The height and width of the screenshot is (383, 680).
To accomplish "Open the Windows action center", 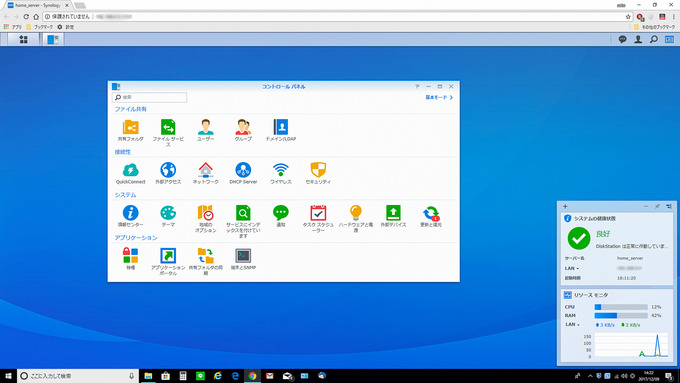I will point(669,376).
